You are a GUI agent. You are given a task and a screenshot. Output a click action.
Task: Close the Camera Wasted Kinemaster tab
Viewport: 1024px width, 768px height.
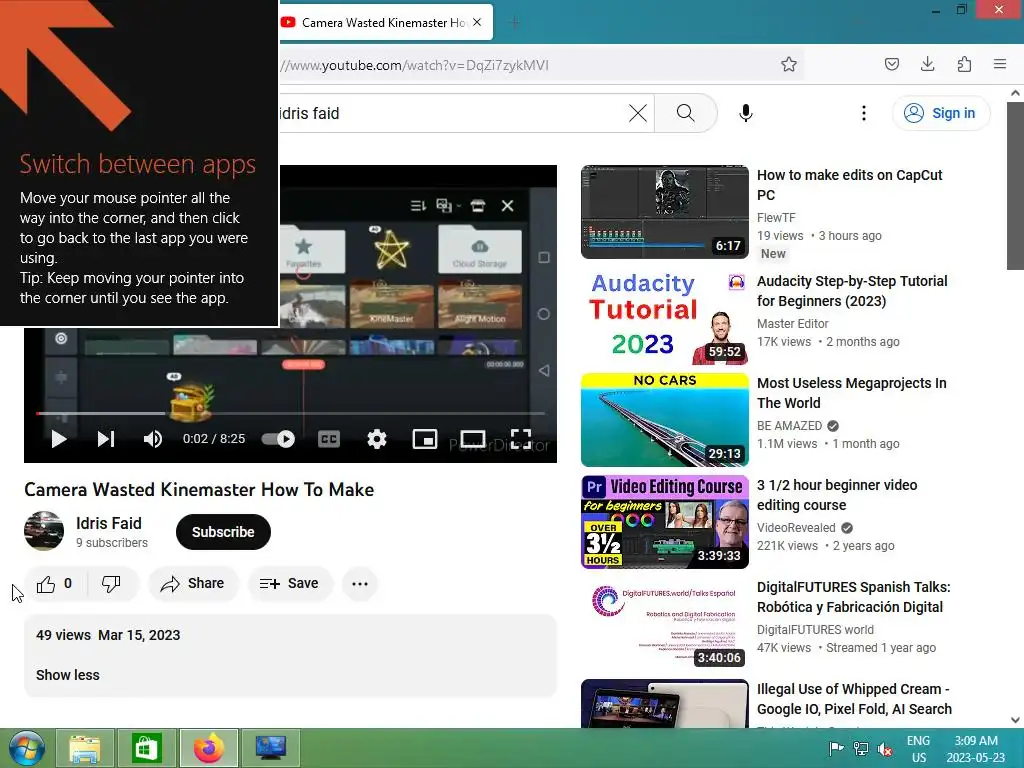[477, 22]
